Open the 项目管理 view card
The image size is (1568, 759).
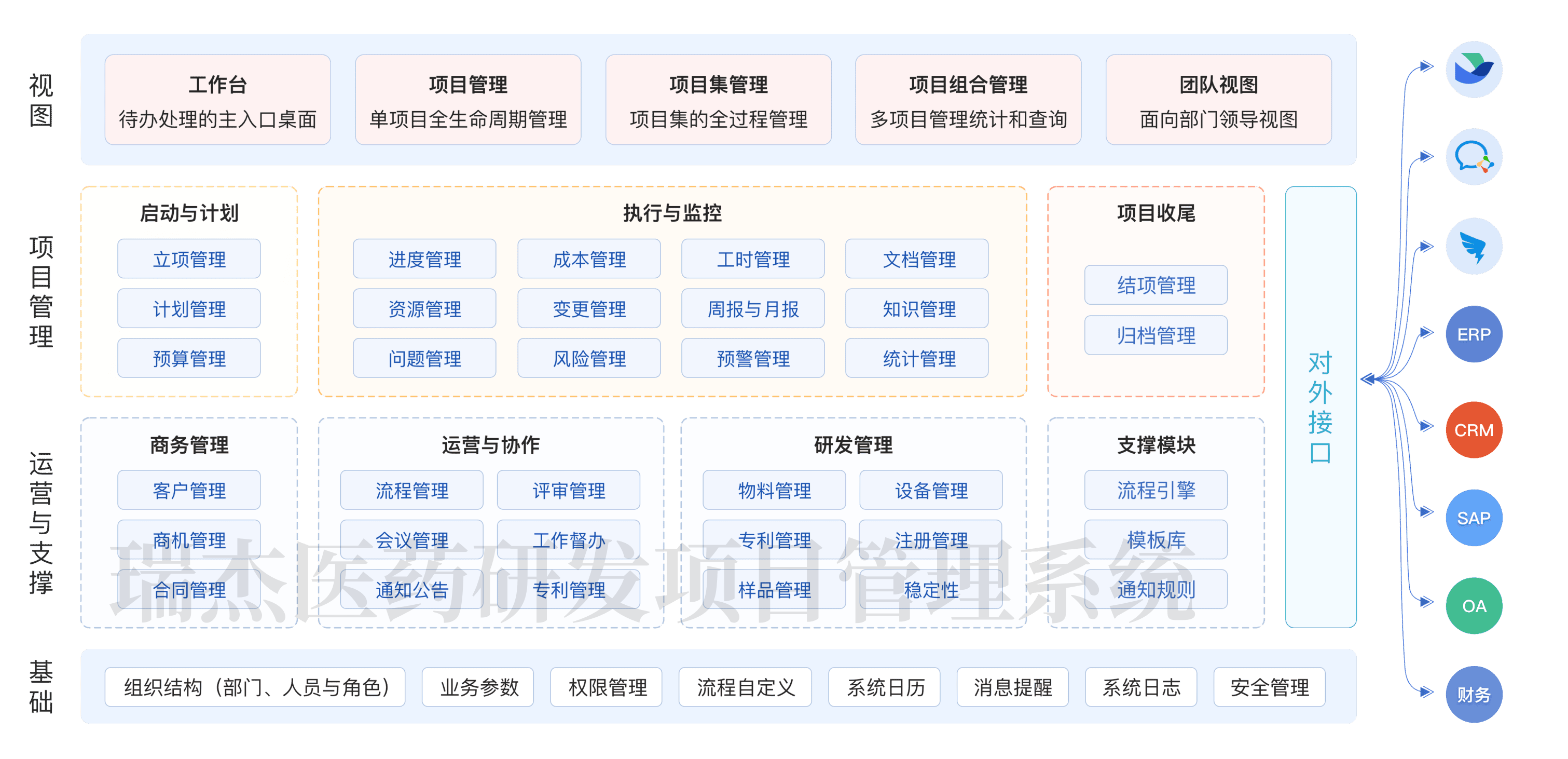(468, 100)
